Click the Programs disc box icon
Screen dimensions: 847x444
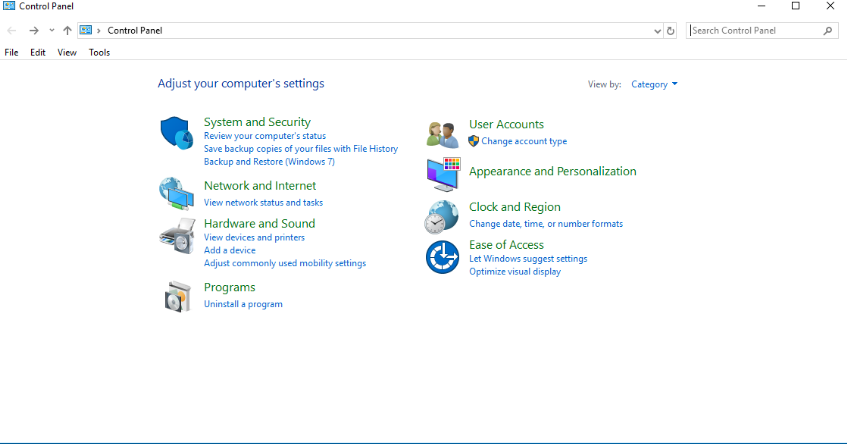pos(175,296)
